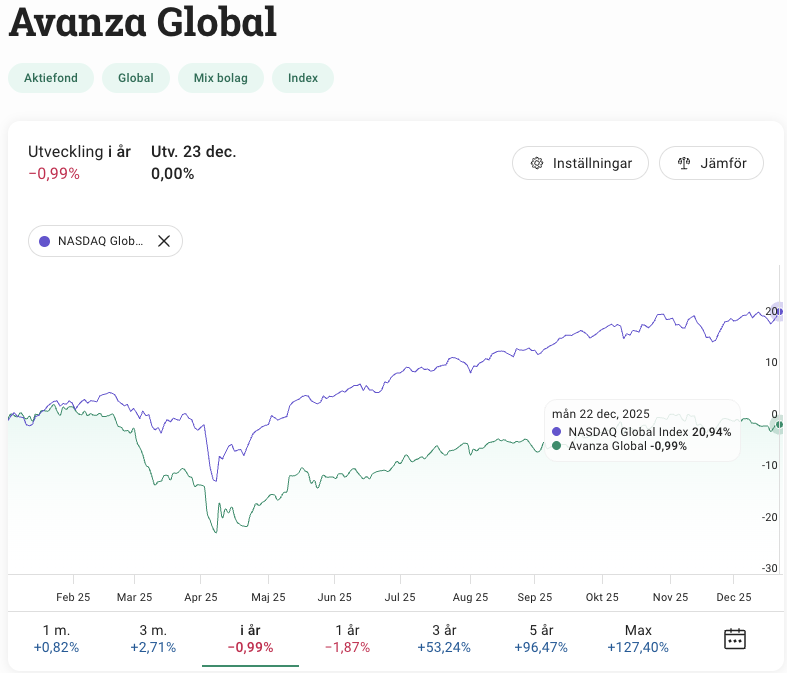Image resolution: width=787 pixels, height=673 pixels.
Task: Click the Jun 25 point on chart axis
Action: click(334, 597)
